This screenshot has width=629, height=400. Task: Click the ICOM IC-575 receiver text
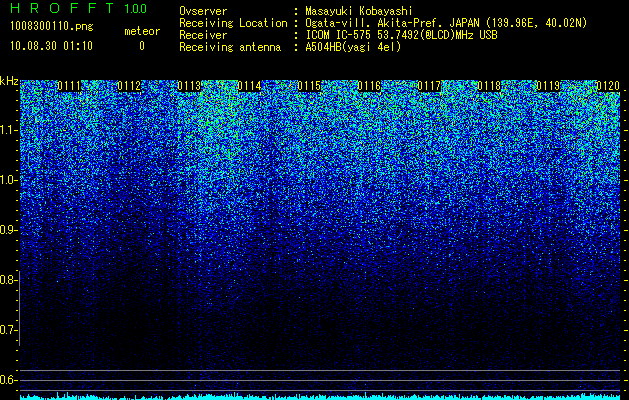coord(401,35)
